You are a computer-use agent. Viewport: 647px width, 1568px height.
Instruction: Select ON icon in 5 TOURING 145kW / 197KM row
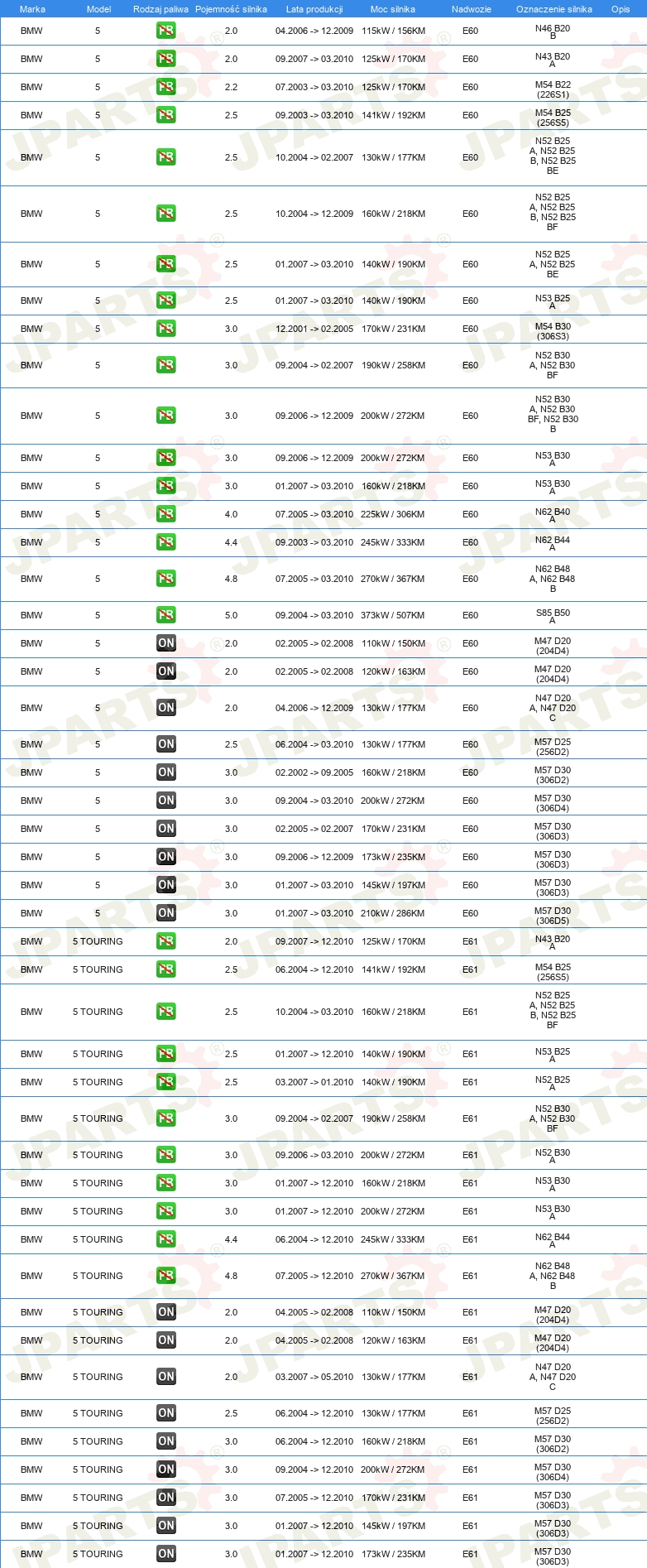pos(166,1526)
